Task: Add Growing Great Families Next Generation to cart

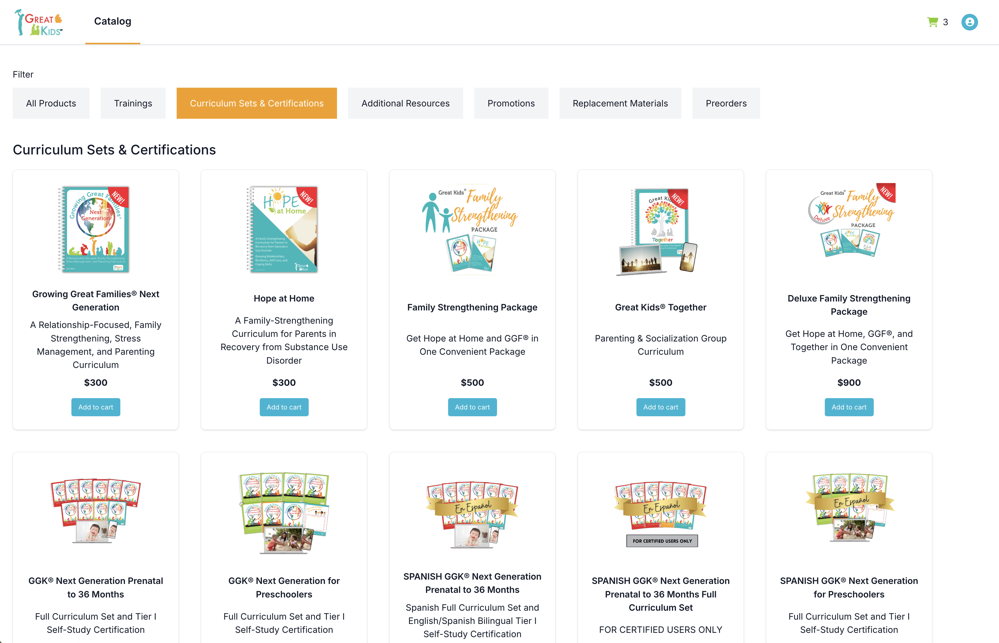Action: point(96,407)
